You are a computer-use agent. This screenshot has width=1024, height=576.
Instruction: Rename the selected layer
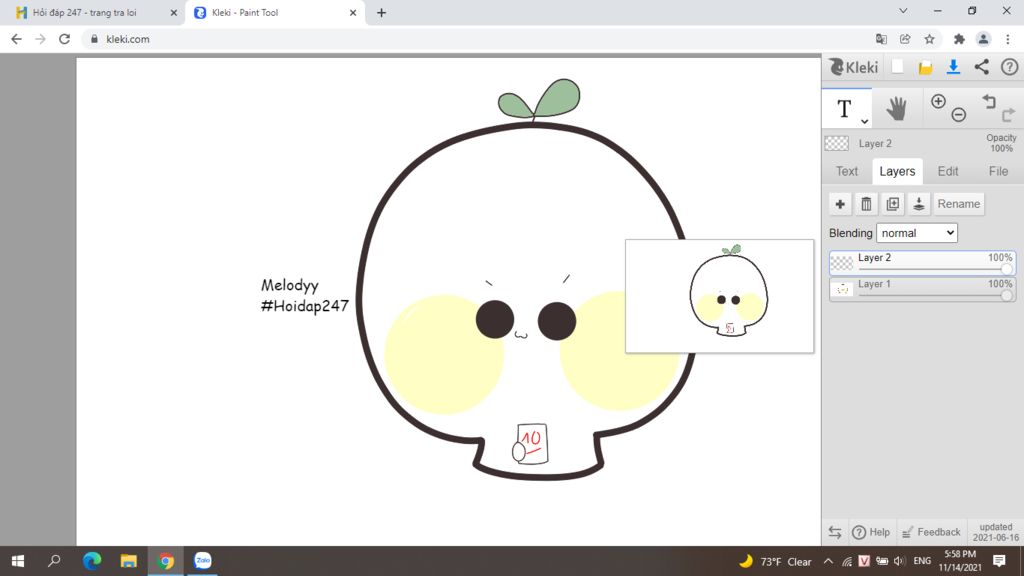tap(959, 204)
